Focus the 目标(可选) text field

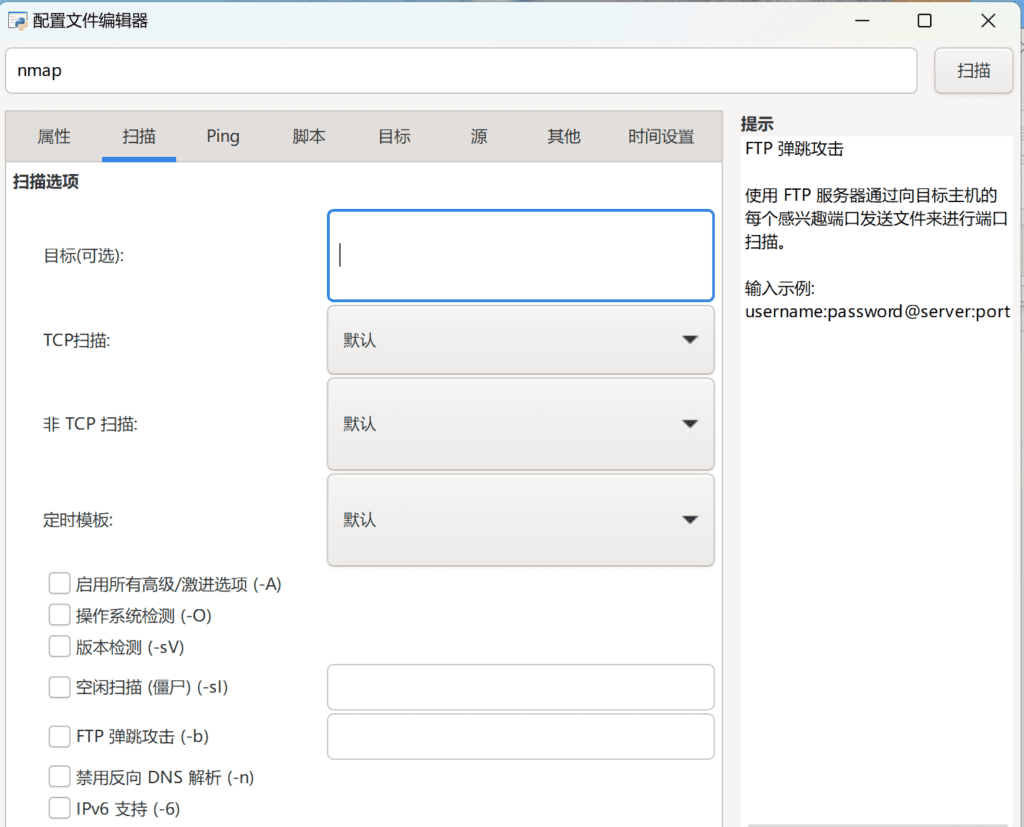click(x=520, y=255)
